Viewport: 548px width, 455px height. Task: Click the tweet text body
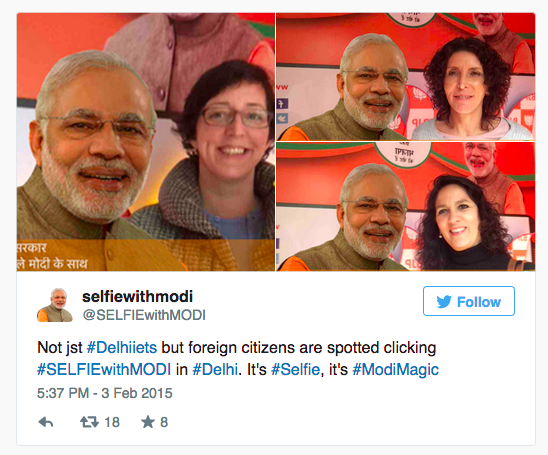pos(238,359)
